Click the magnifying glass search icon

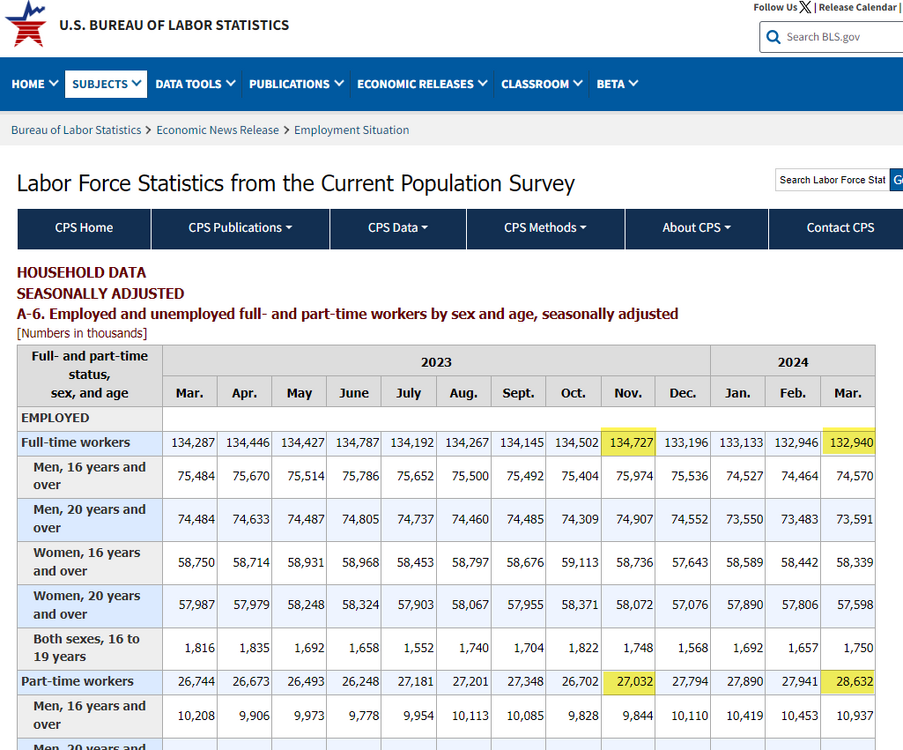coord(773,37)
